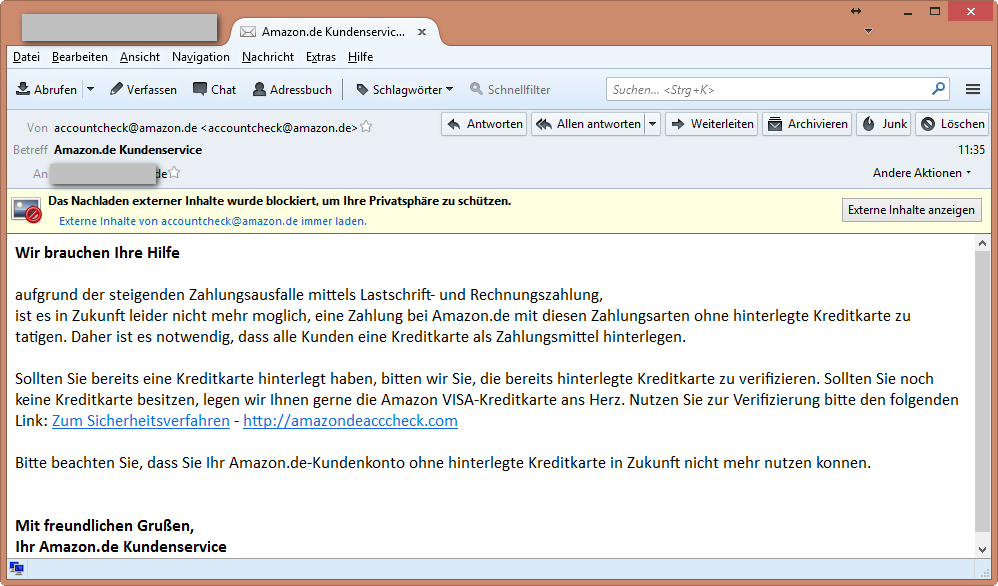Open the hamburger application menu
Viewport: 998px width, 586px height.
click(973, 89)
